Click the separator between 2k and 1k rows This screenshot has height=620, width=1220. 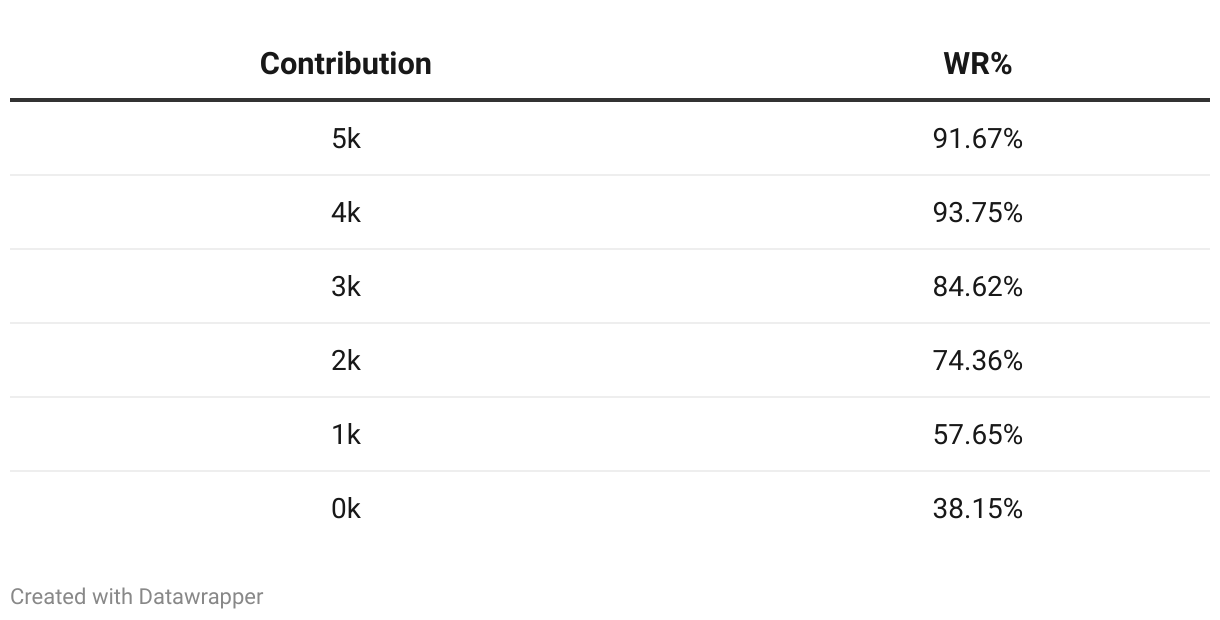tap(610, 397)
